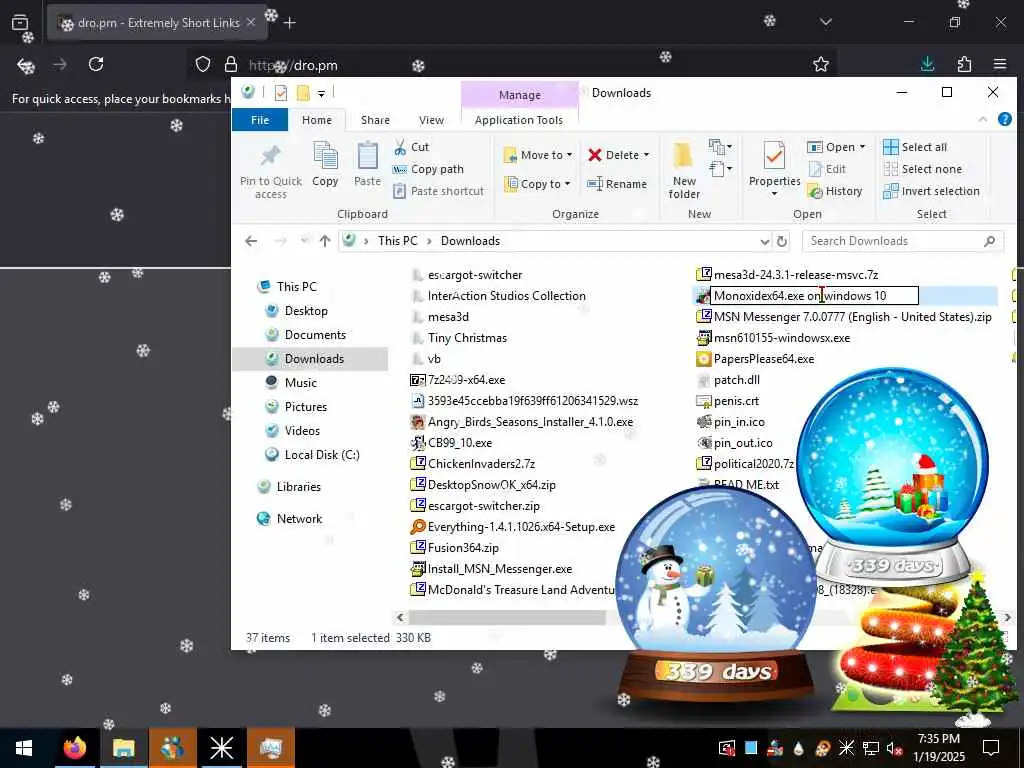The width and height of the screenshot is (1024, 768).
Task: Select Network in navigation pane
Action: pyautogui.click(x=299, y=519)
